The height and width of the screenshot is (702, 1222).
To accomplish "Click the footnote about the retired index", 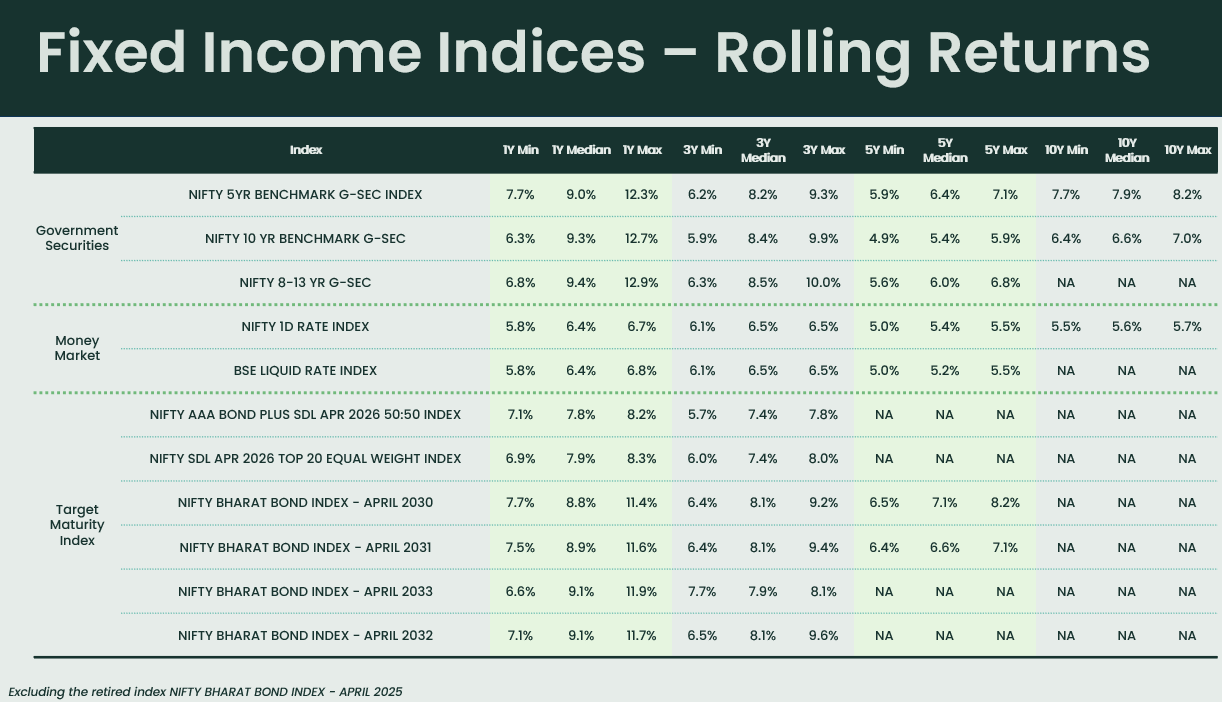I will pos(205,691).
